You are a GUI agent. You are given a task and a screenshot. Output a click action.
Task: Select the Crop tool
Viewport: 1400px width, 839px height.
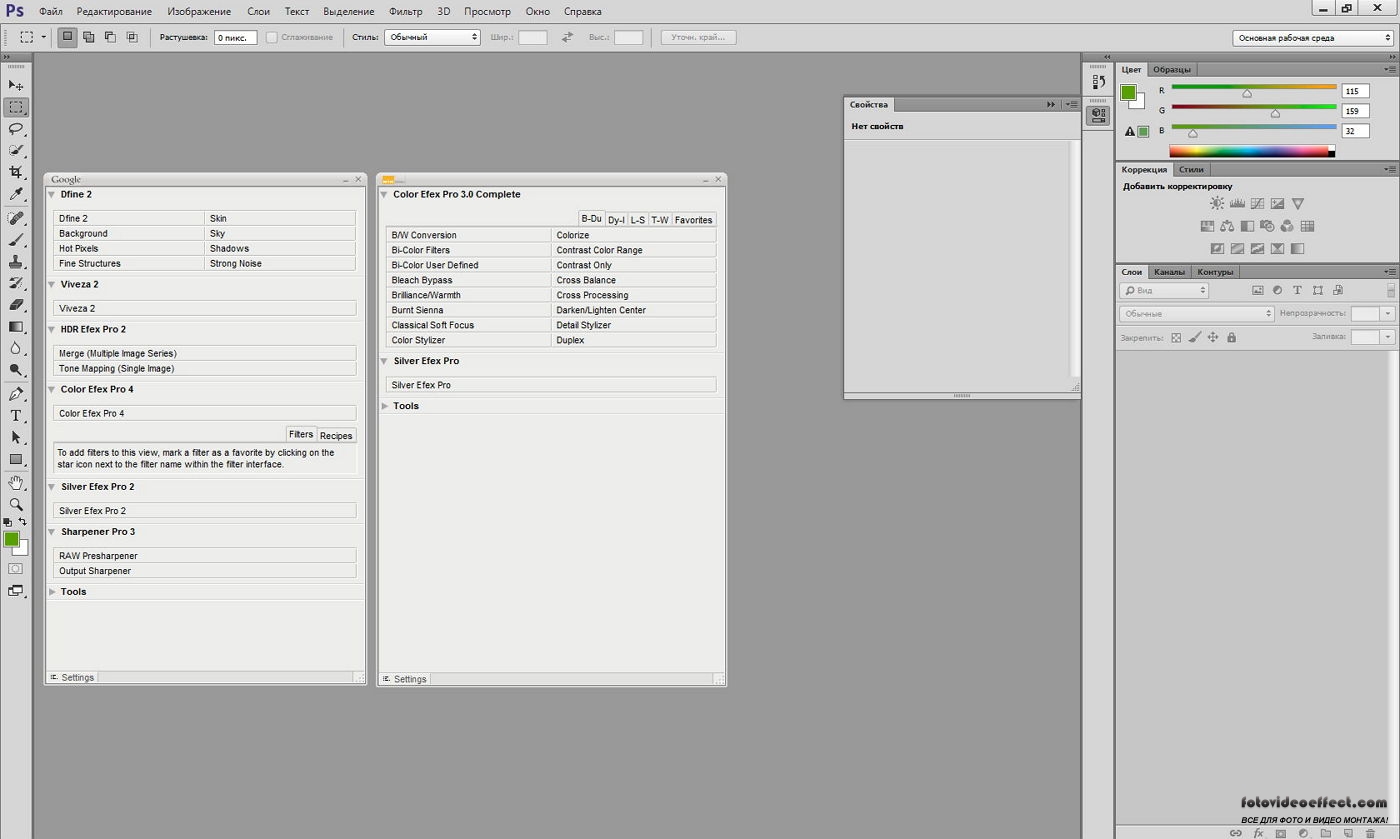click(x=16, y=173)
